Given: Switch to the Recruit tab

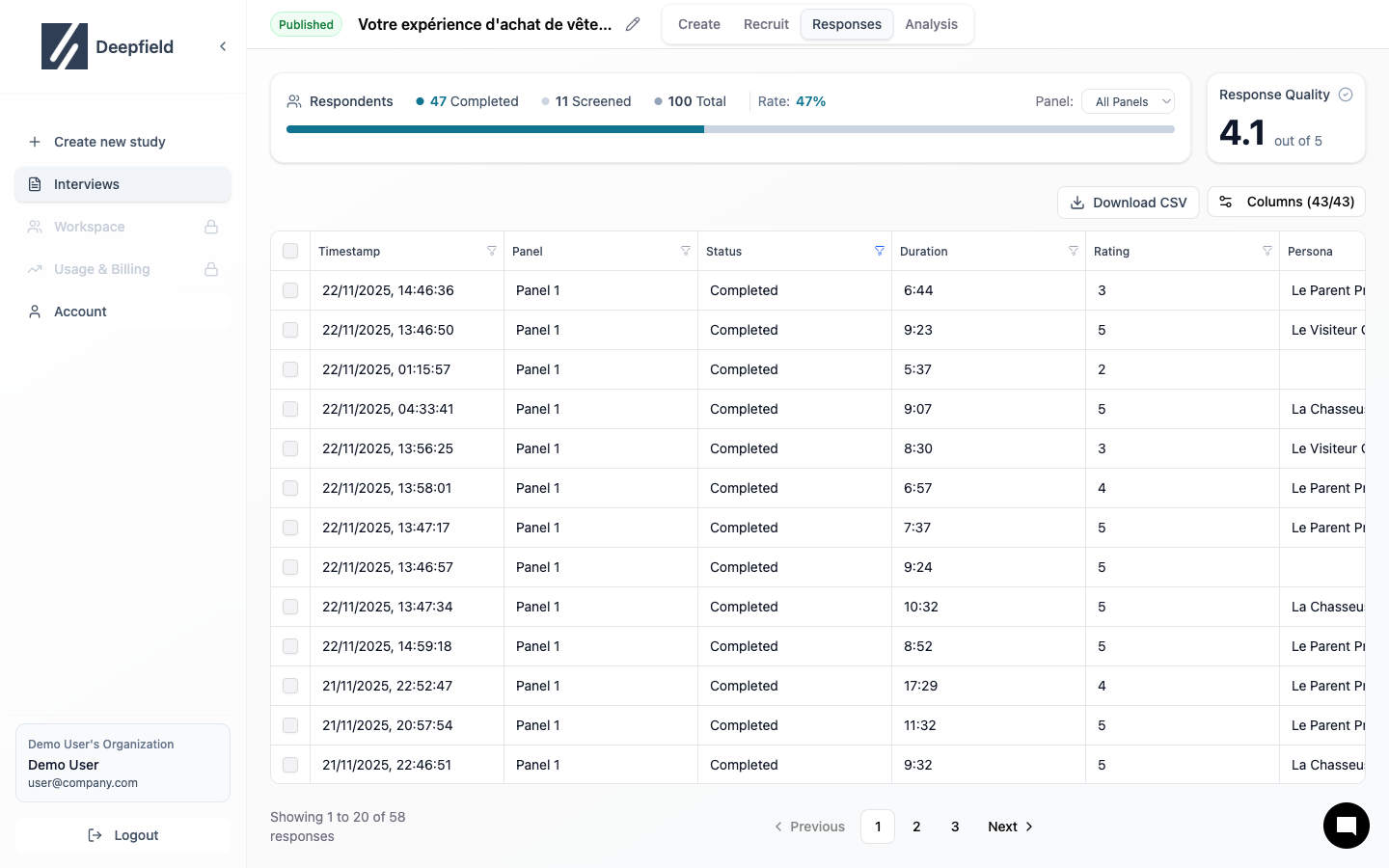Looking at the screenshot, I should [x=766, y=24].
